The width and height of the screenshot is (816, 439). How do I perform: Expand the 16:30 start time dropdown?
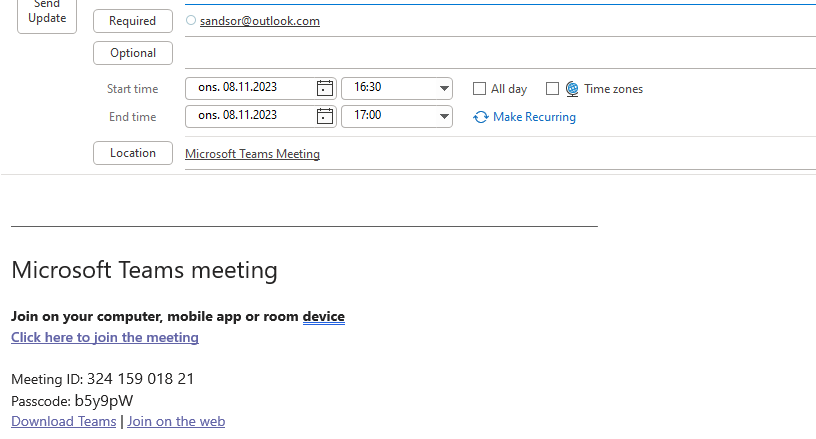(x=444, y=88)
